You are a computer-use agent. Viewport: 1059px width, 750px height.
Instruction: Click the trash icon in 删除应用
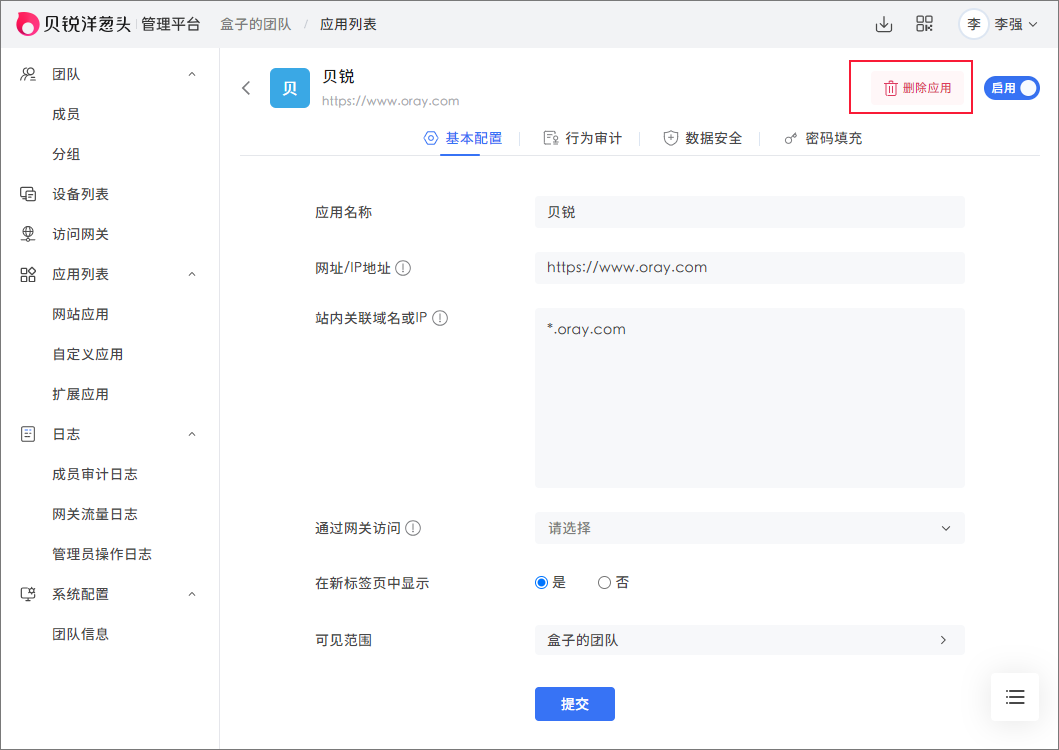(x=891, y=89)
